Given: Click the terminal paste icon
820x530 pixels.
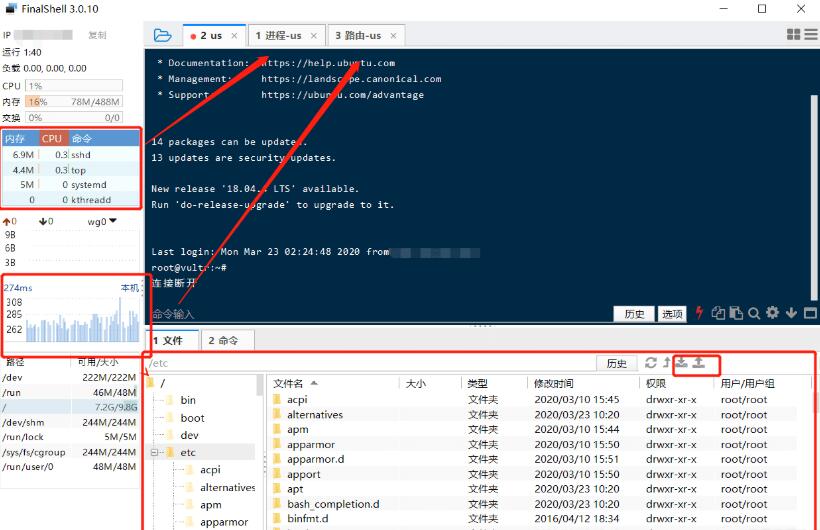Looking at the screenshot, I should tap(736, 313).
